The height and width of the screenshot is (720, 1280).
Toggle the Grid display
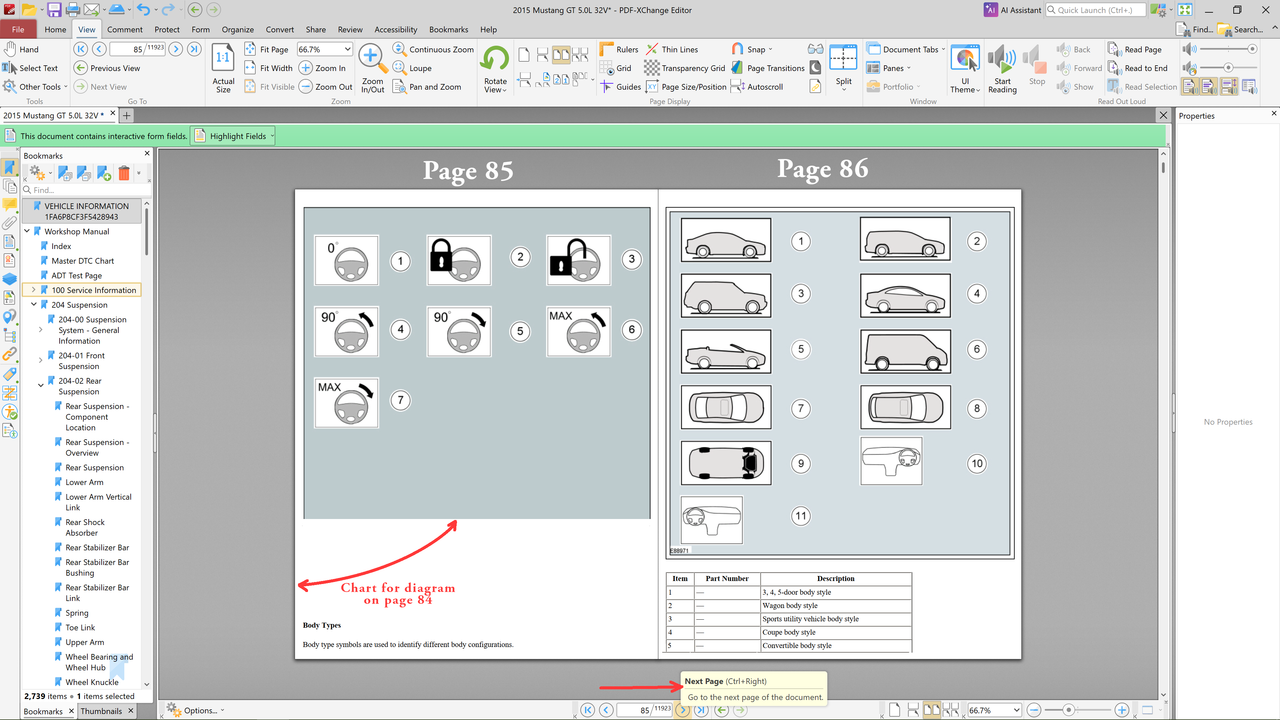[616, 68]
